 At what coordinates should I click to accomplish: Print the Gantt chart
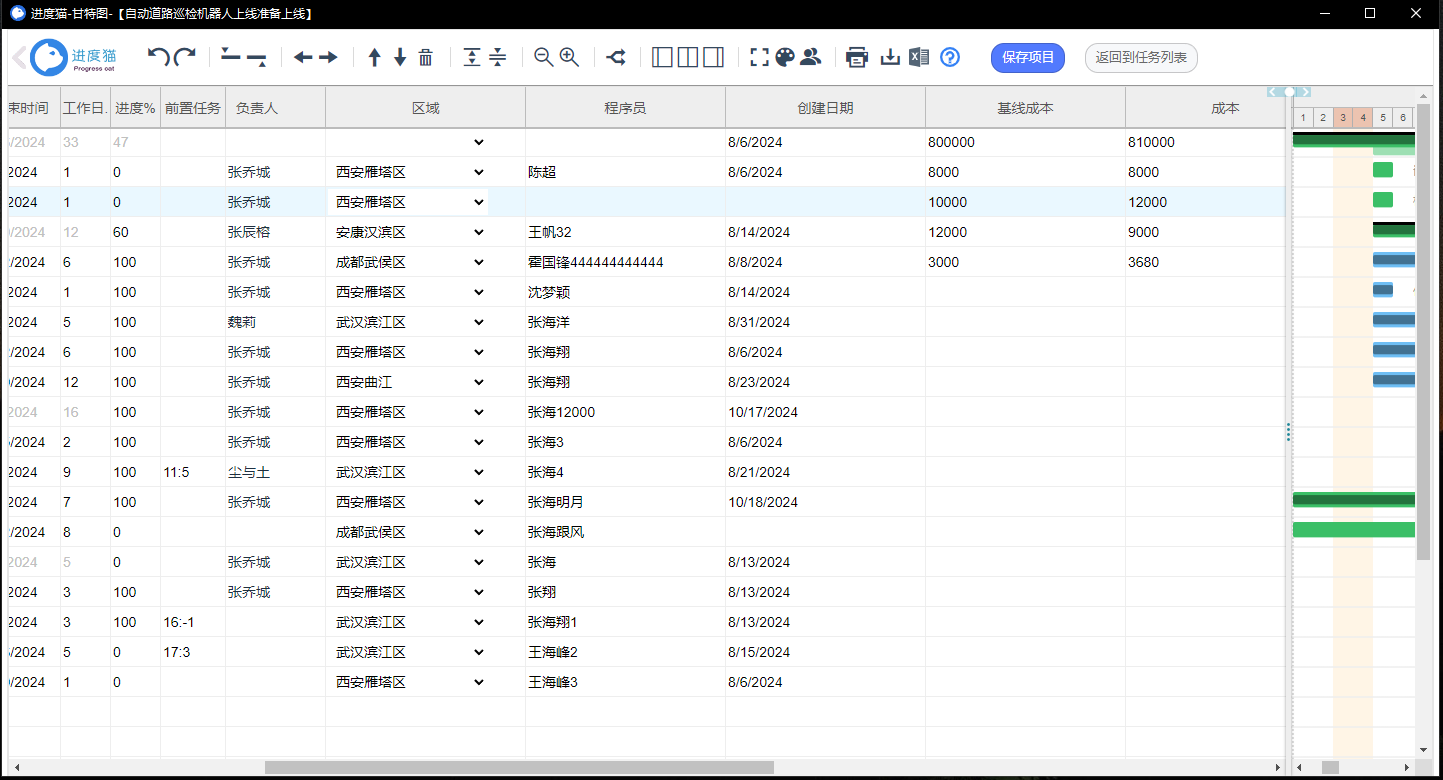click(857, 58)
